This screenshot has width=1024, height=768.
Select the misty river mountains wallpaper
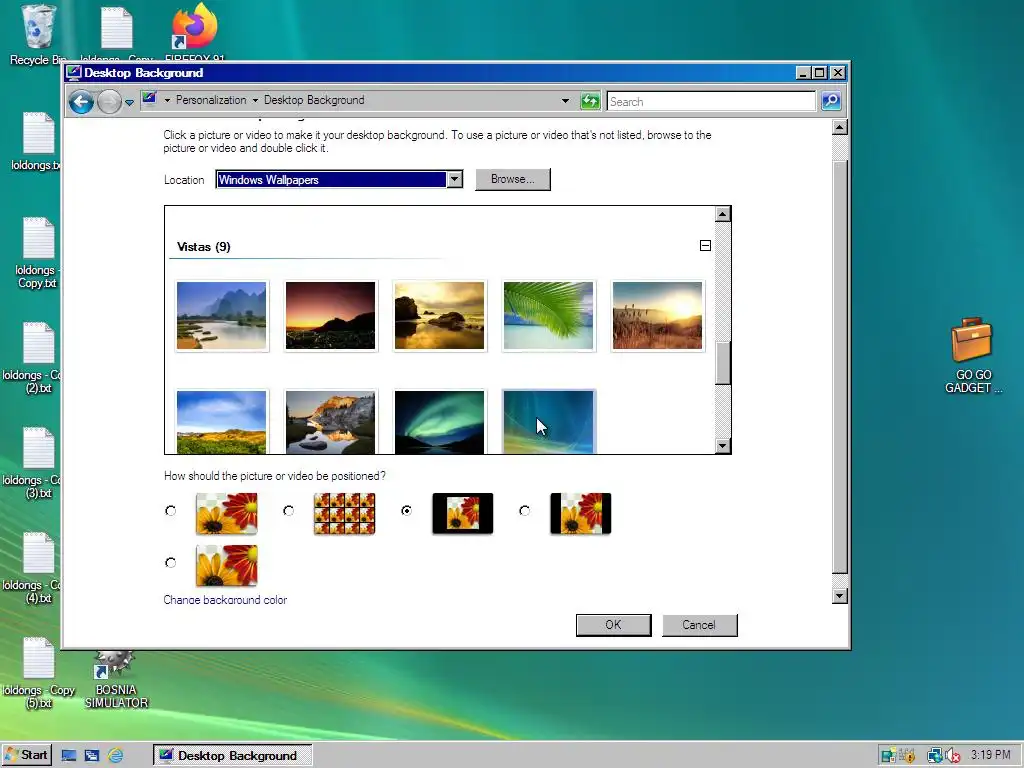[x=221, y=315]
